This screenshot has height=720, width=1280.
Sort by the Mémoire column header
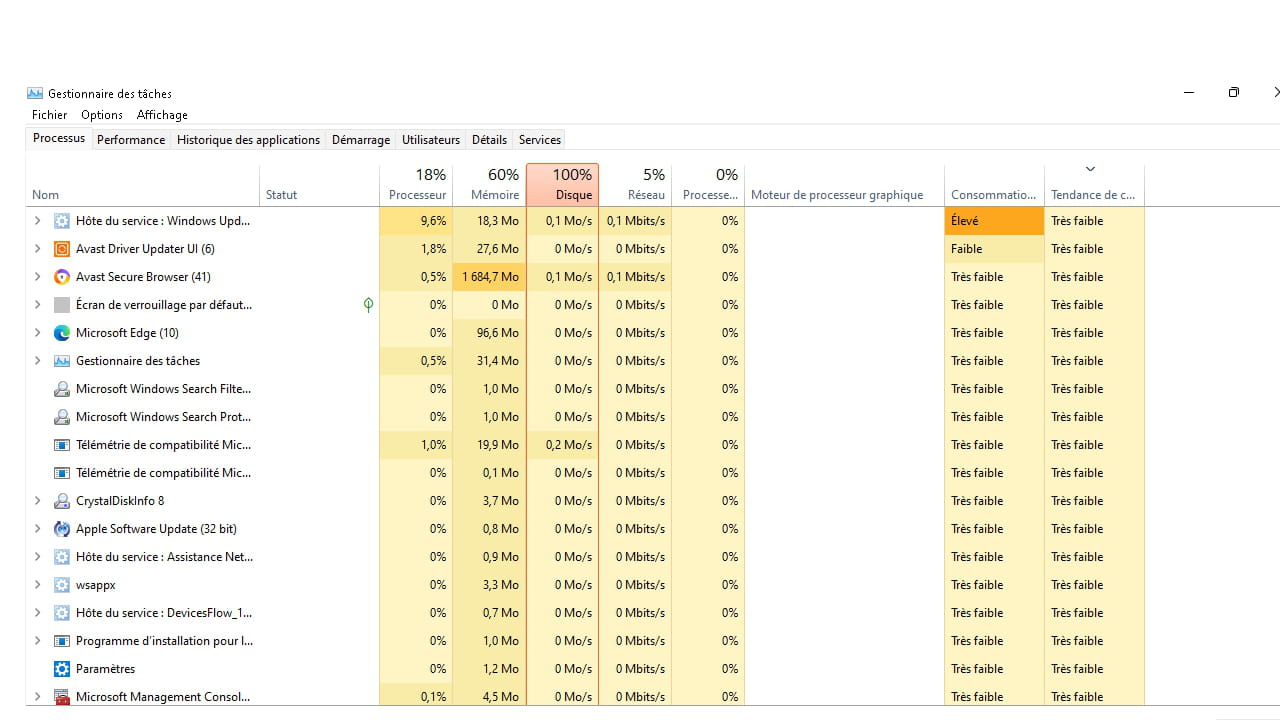[x=489, y=185]
